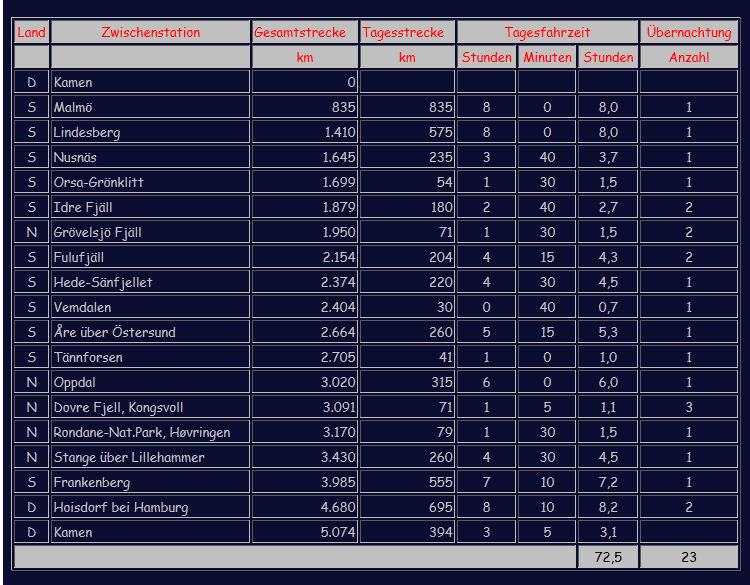The height and width of the screenshot is (585, 750).
Task: Click the 72,5 total hours cell
Action: 608,557
